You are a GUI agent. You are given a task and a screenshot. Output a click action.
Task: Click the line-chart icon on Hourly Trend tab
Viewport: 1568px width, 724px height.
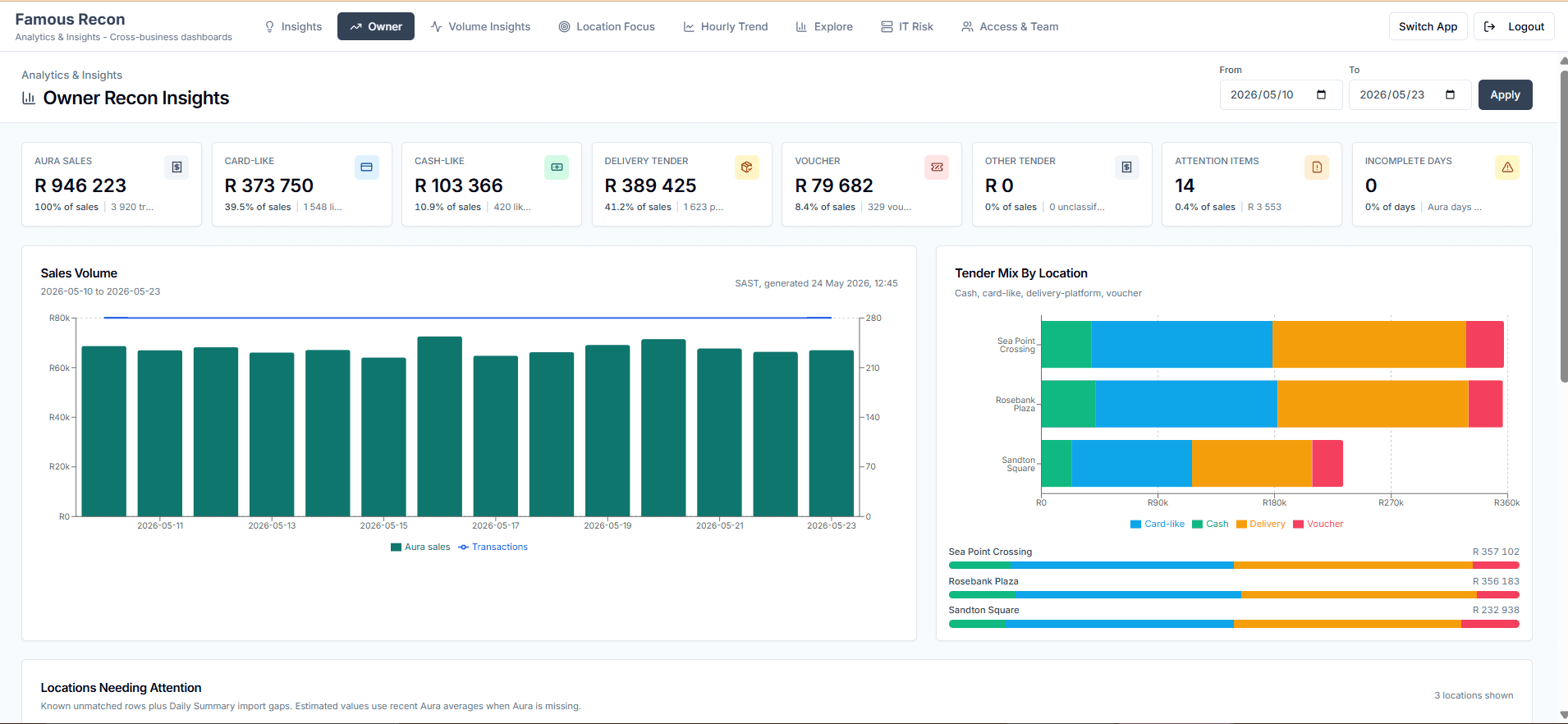pos(689,26)
